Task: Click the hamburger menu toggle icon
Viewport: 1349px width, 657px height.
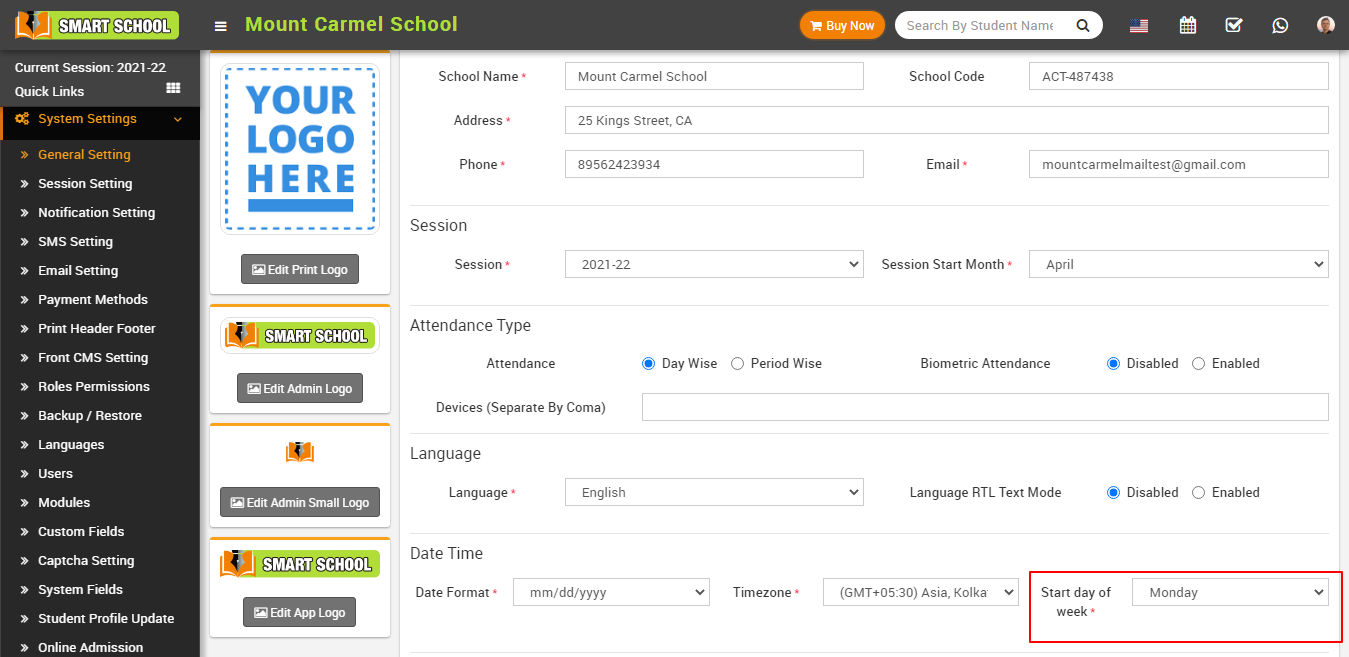Action: [221, 26]
